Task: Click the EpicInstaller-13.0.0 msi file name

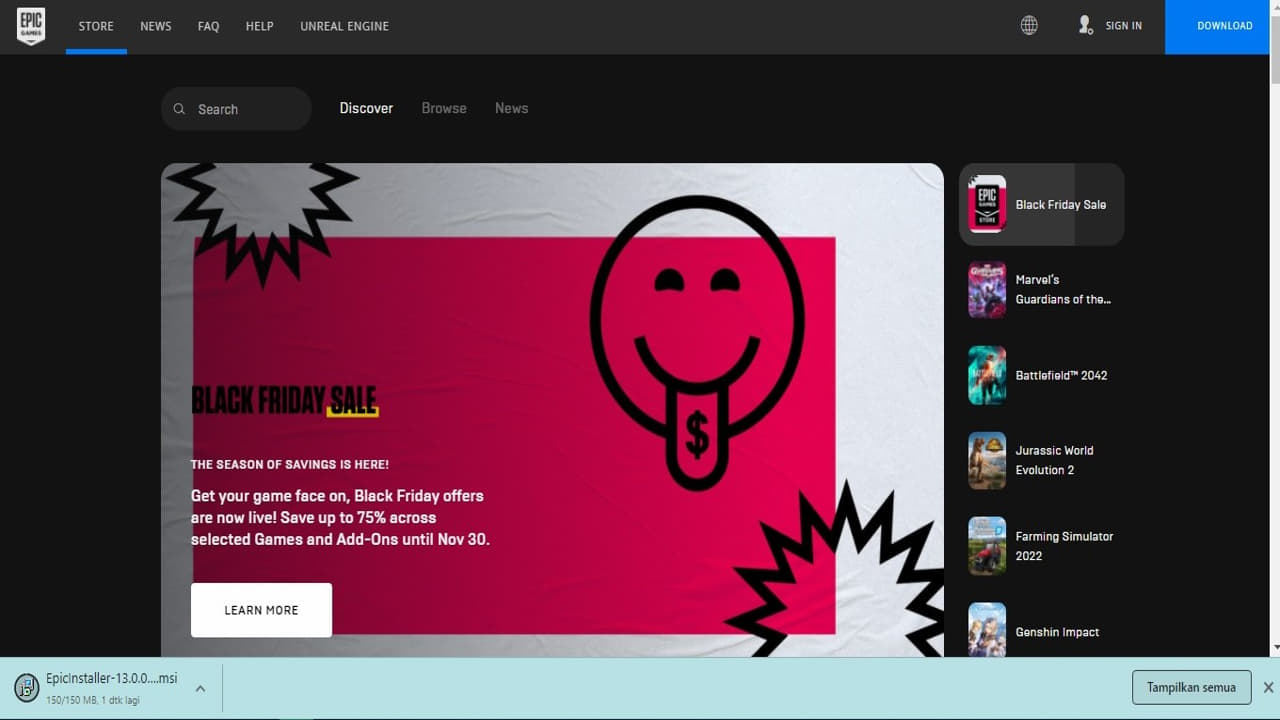Action: [112, 678]
